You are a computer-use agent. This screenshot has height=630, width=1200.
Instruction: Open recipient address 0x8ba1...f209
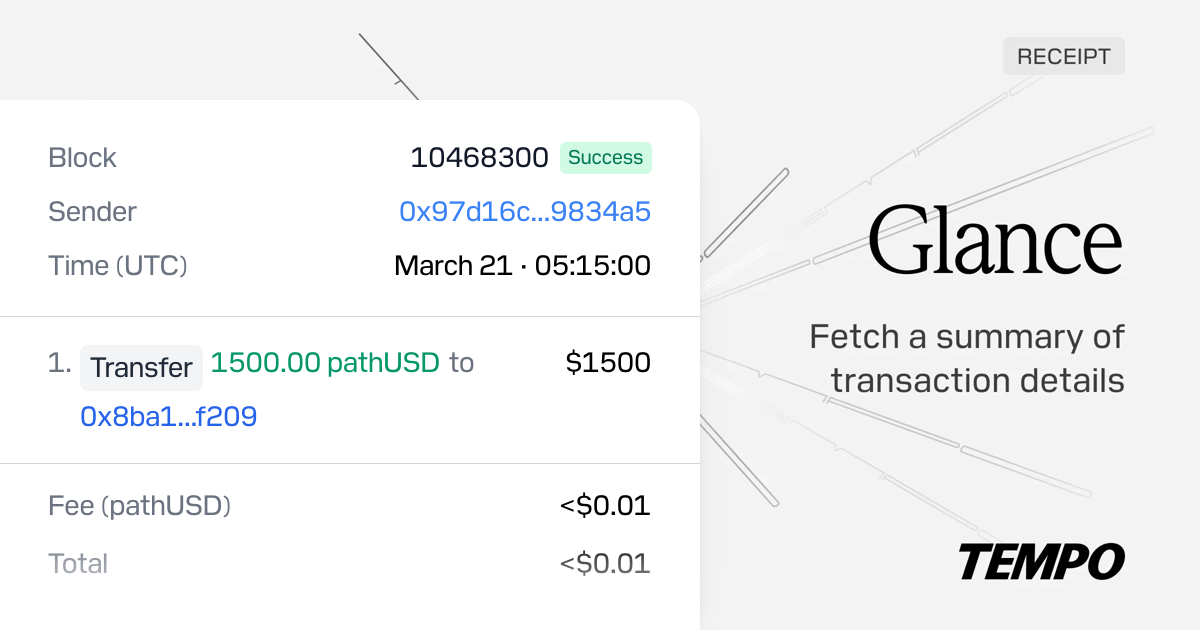click(169, 416)
